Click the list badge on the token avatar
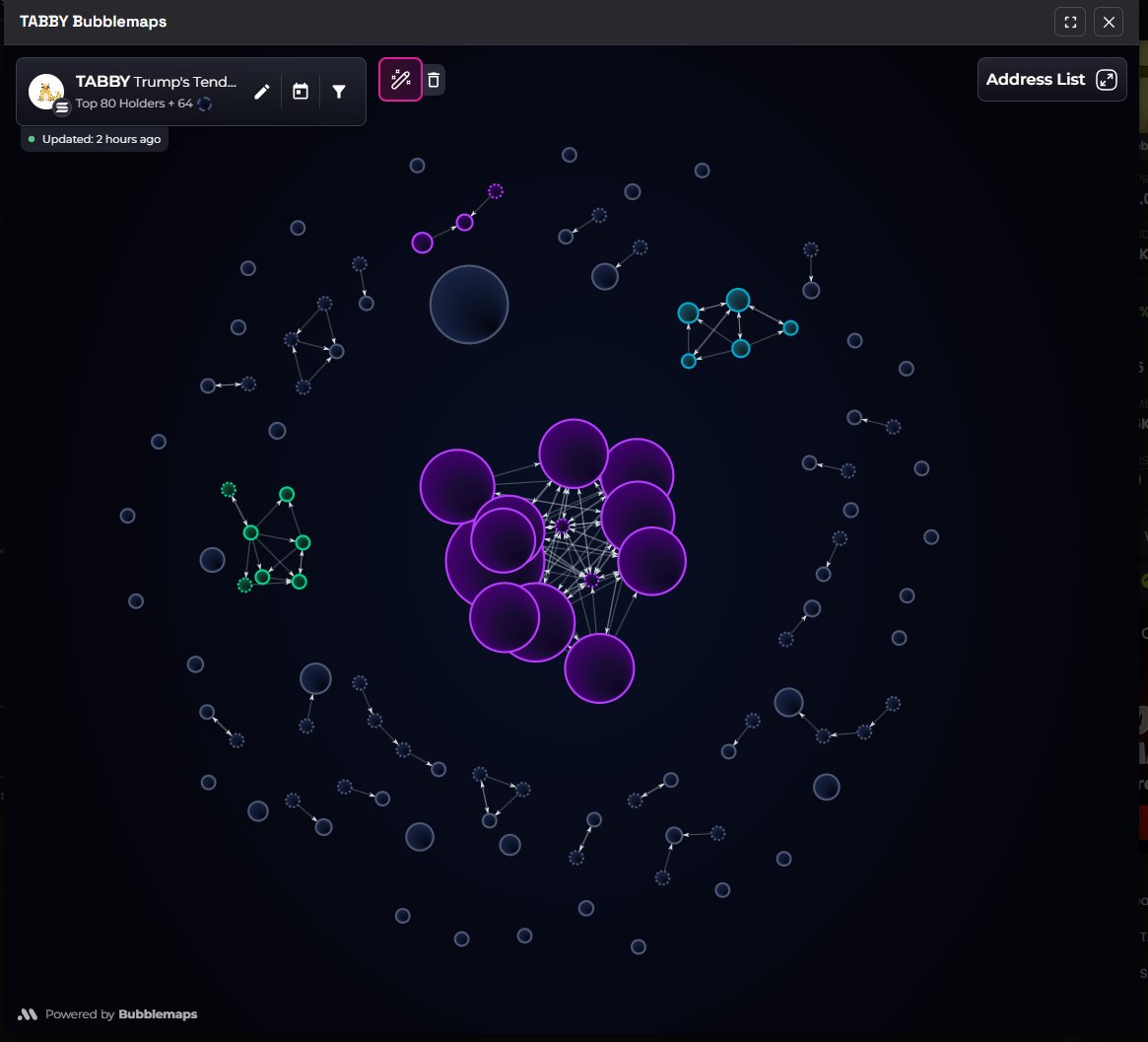This screenshot has height=1042, width=1148. tap(62, 106)
